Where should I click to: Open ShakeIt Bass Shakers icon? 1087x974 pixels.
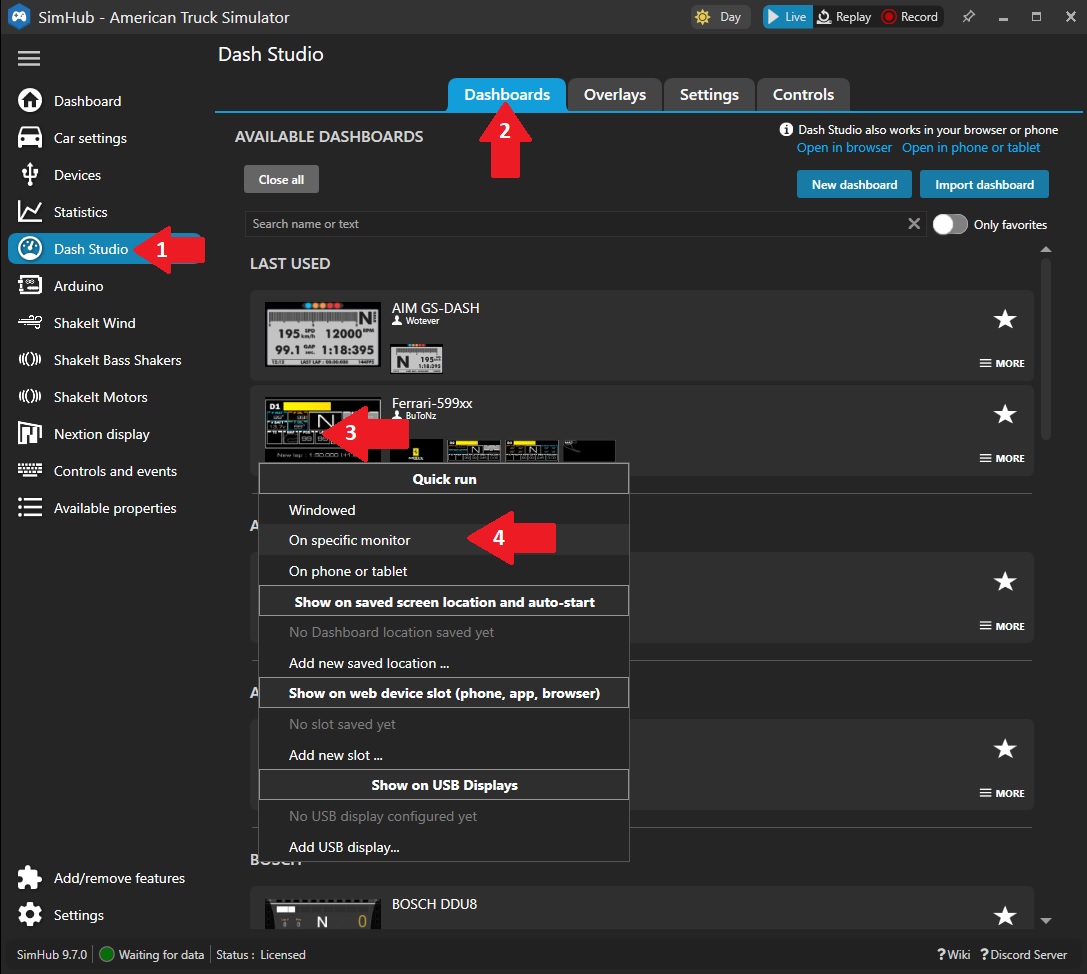tap(30, 359)
